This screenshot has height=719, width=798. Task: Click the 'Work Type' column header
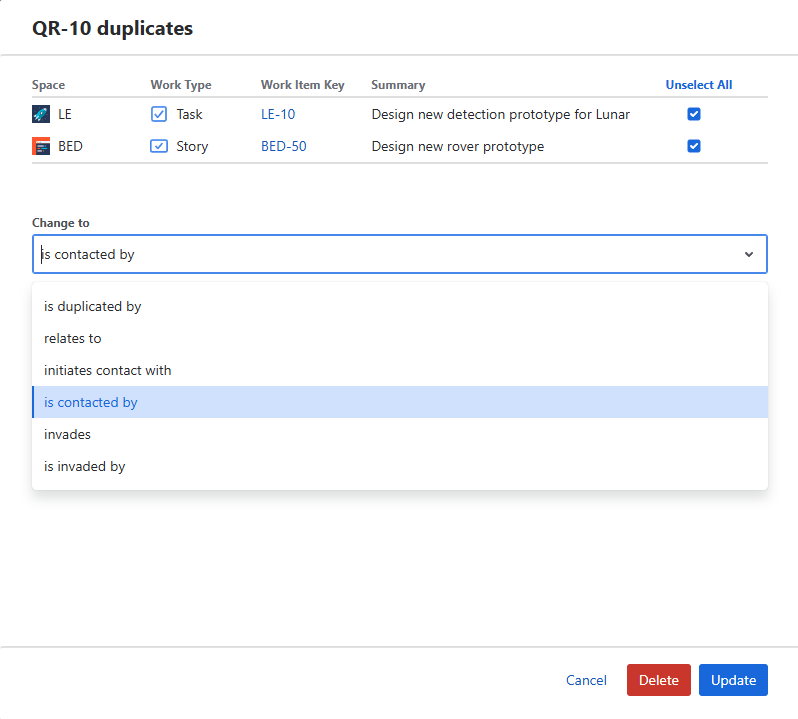(181, 85)
